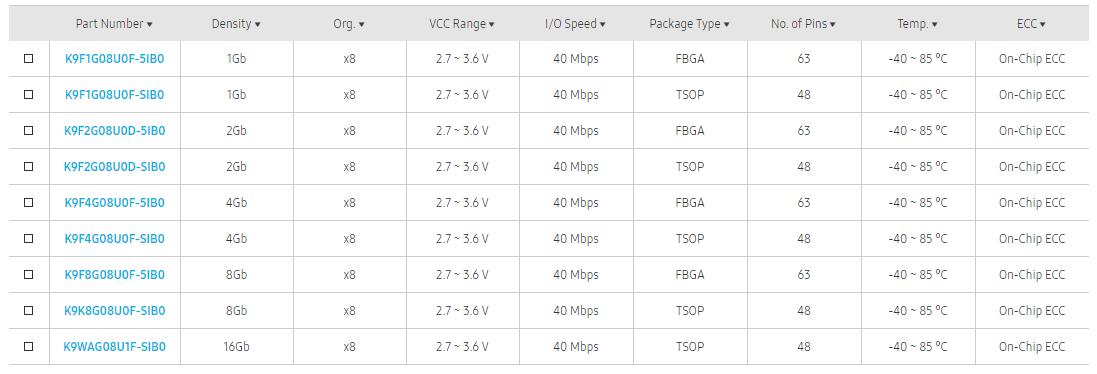Check the box for K9WAG08U1F-SIB0 row
Screen dimensions: 1097x374
pyautogui.click(x=29, y=346)
